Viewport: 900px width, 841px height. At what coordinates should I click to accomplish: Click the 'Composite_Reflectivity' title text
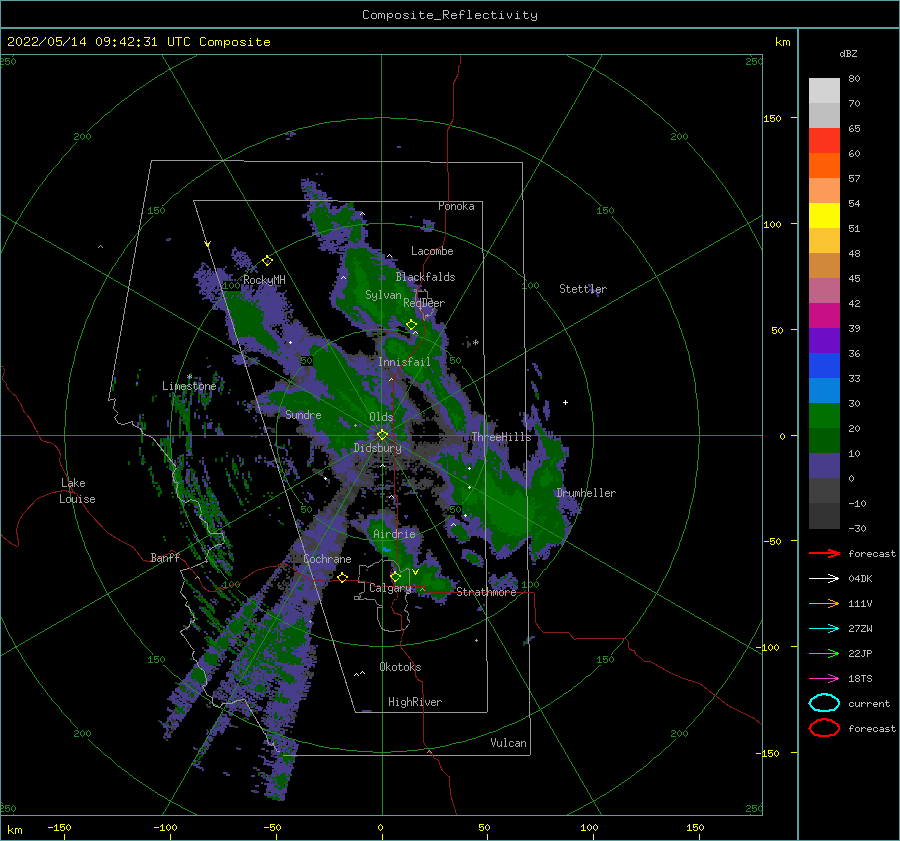(x=450, y=15)
